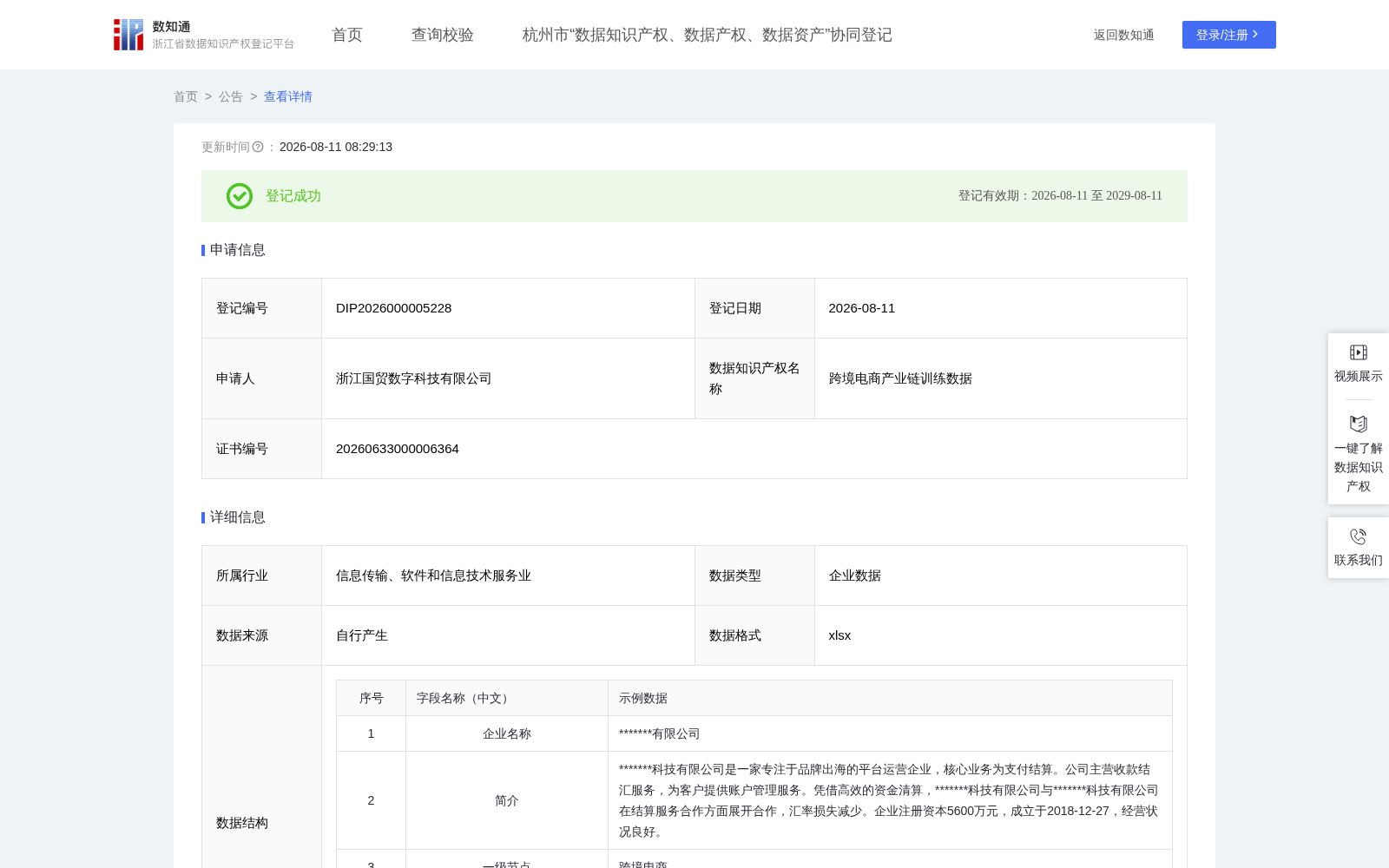
Task: Click the 序号 column header
Action: point(372,698)
